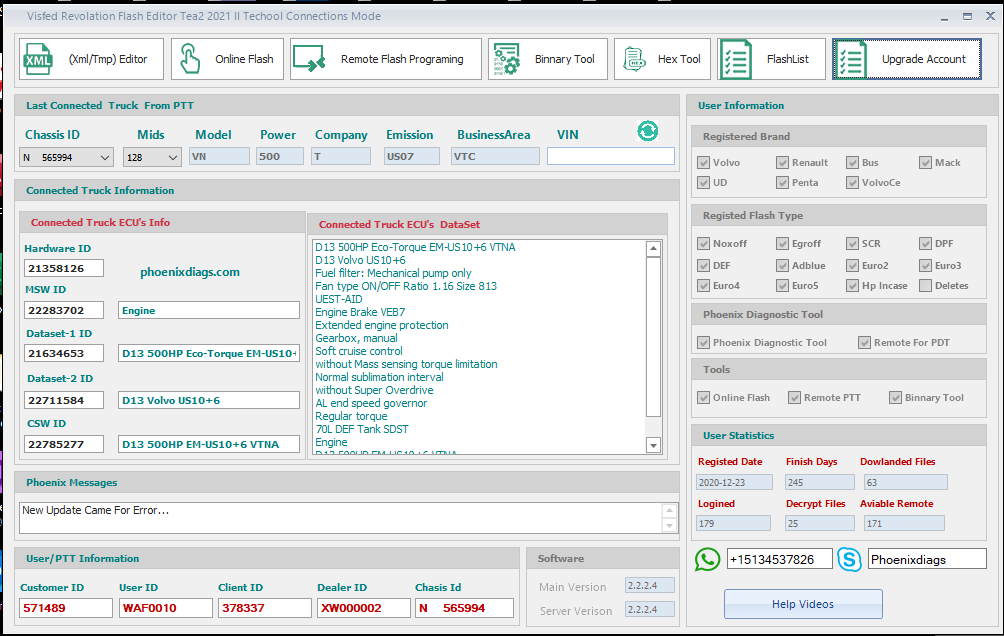Click the CSW ID field 22785277
The image size is (1004, 636).
[x=64, y=444]
